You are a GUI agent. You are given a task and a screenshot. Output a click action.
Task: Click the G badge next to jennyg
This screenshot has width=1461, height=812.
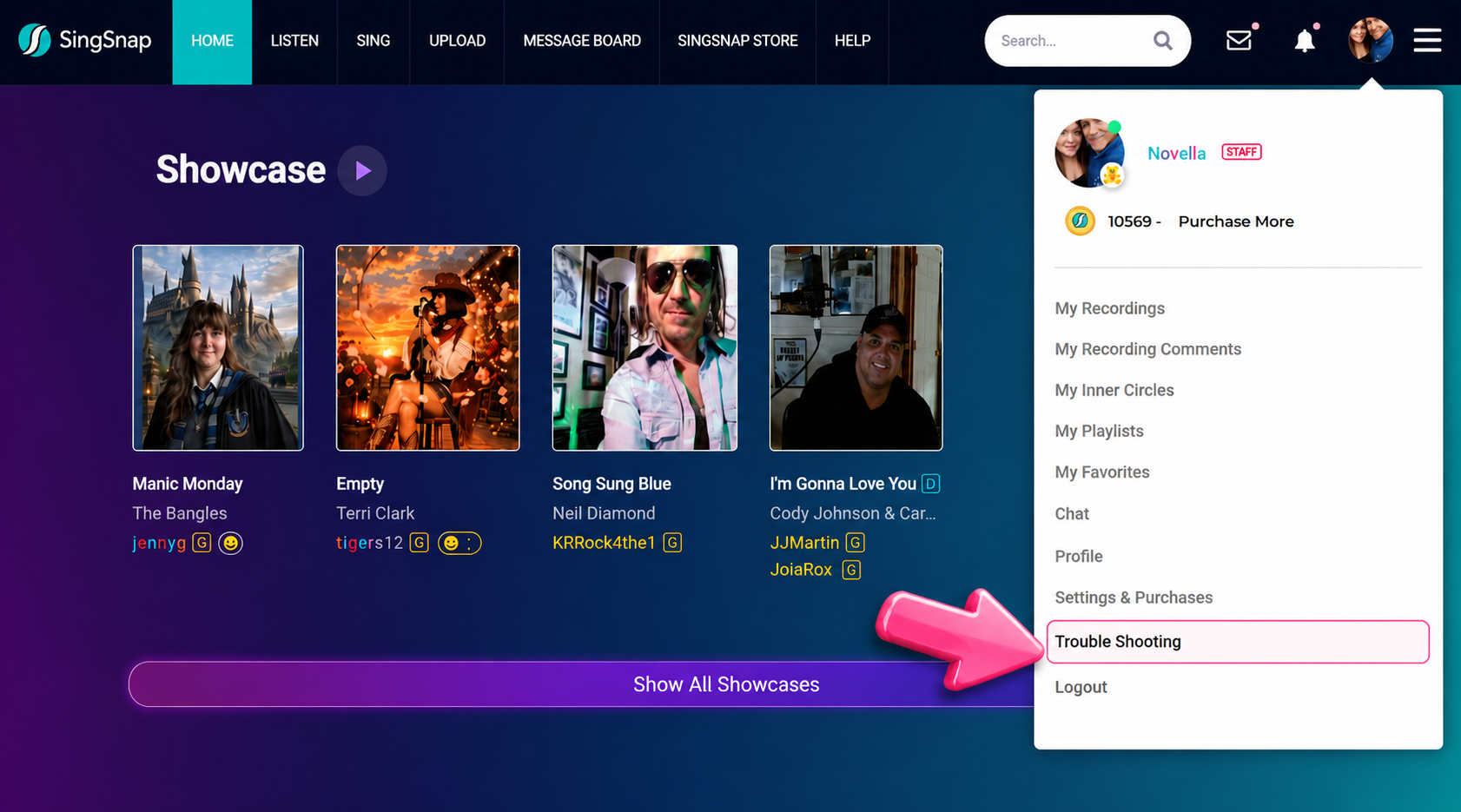pyautogui.click(x=202, y=543)
